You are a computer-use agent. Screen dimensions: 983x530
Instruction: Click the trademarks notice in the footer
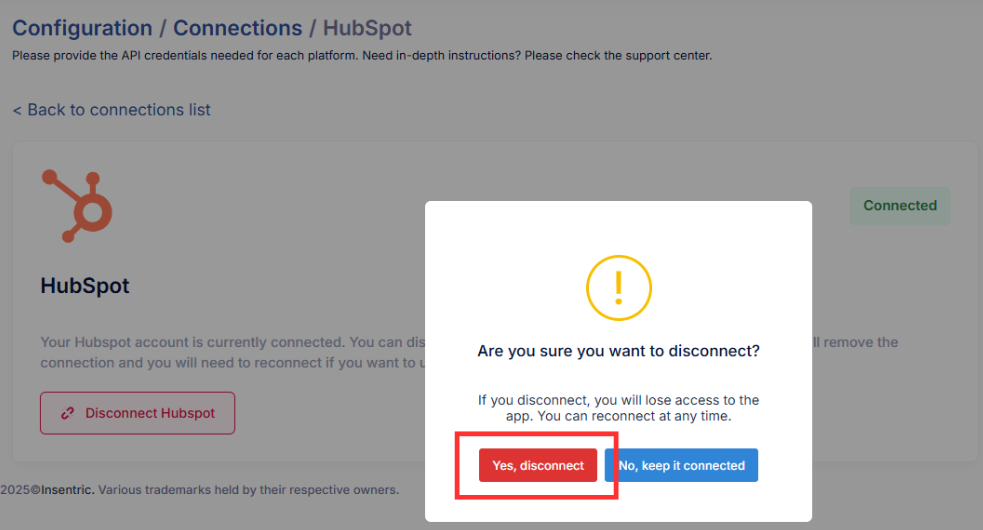[250, 490]
